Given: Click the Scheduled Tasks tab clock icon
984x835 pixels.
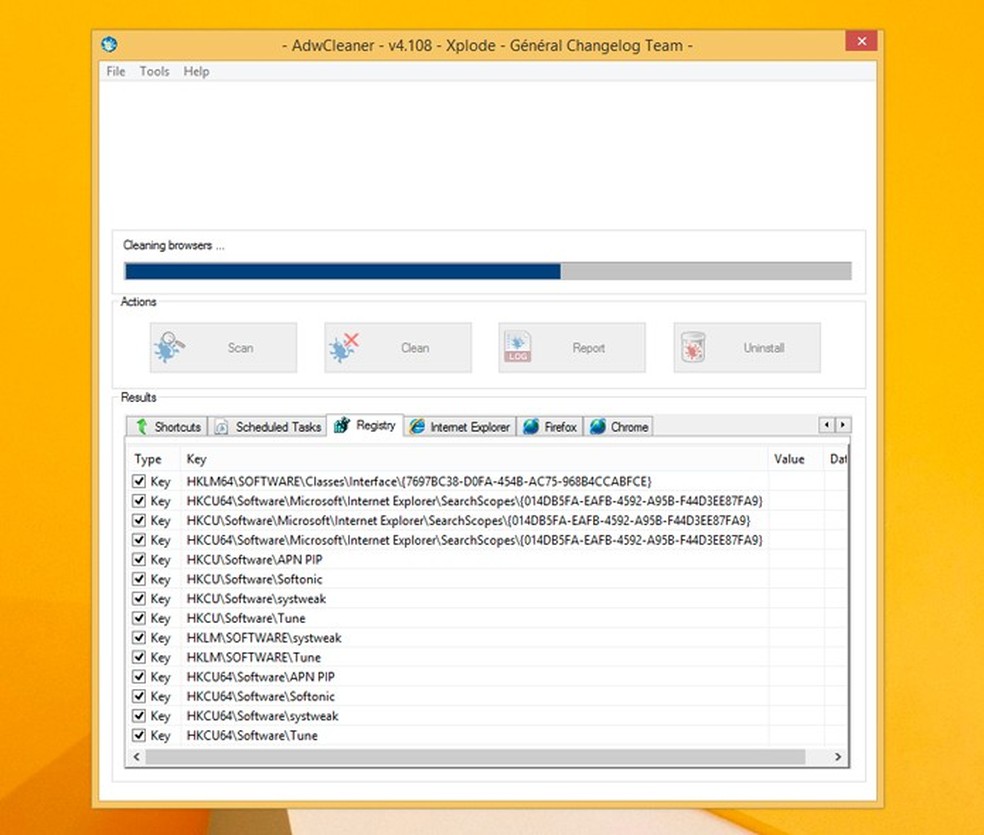Looking at the screenshot, I should click(x=221, y=427).
